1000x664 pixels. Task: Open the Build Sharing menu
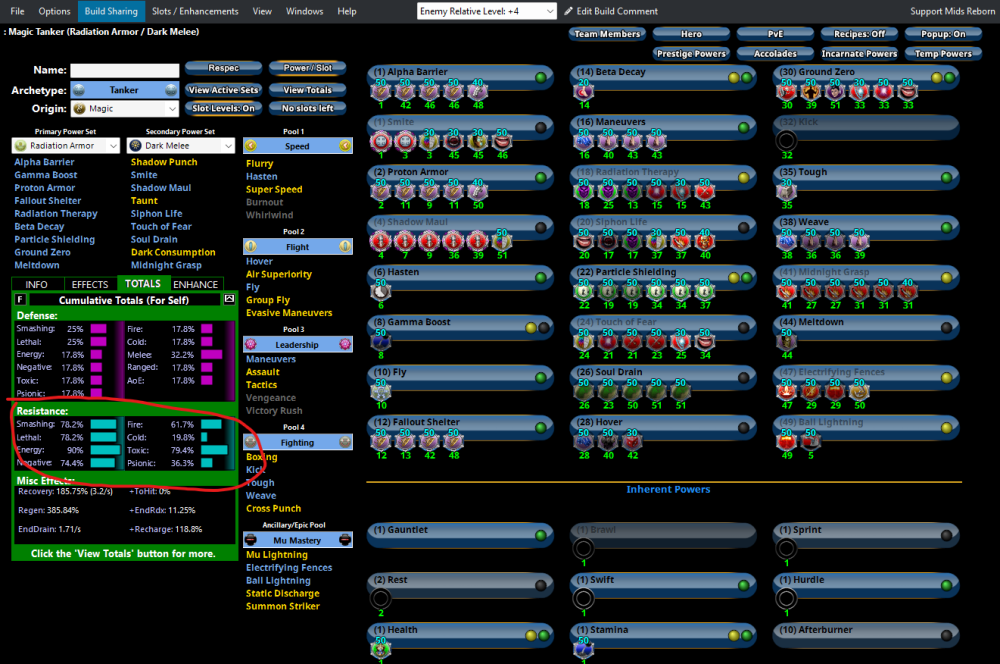tap(111, 11)
